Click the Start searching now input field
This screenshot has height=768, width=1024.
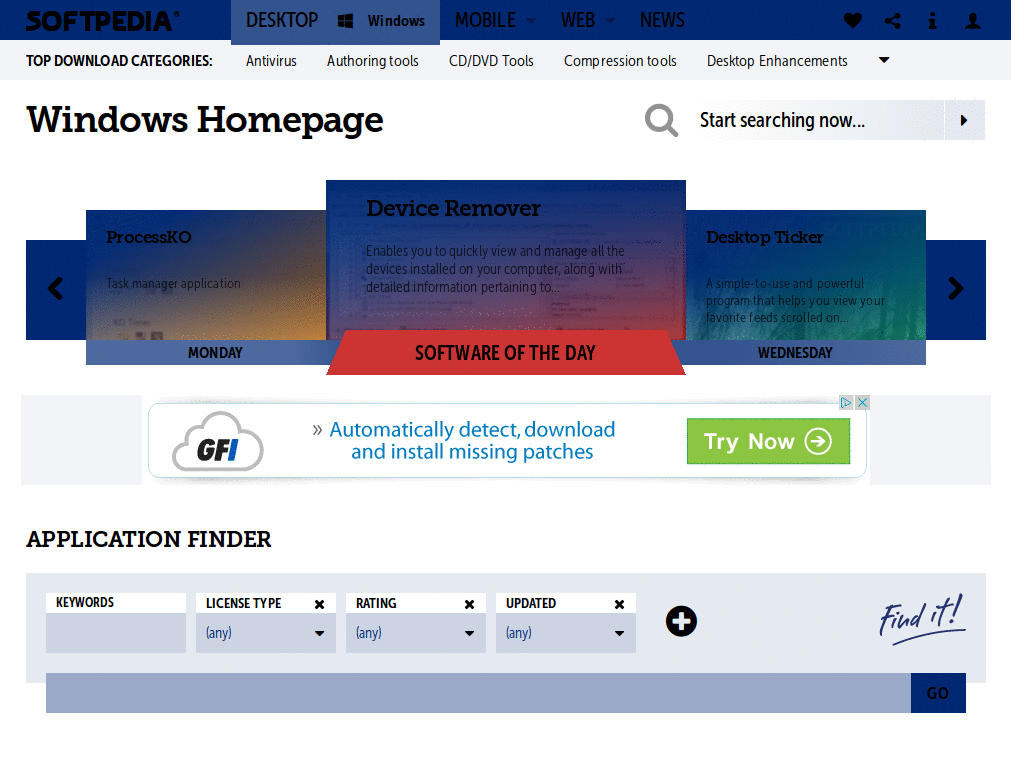click(x=810, y=120)
